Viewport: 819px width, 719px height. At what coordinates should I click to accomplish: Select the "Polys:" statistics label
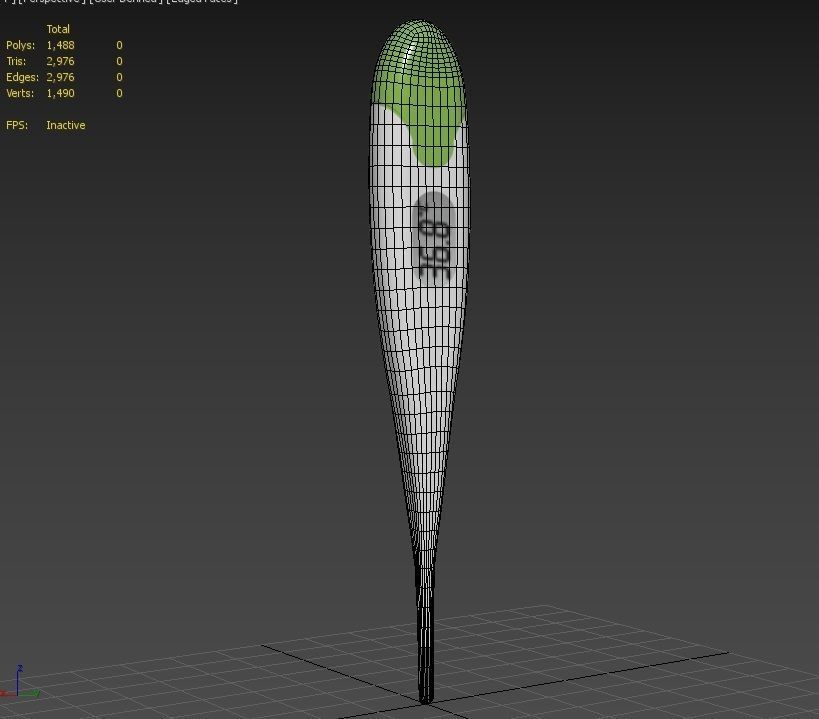click(x=20, y=45)
